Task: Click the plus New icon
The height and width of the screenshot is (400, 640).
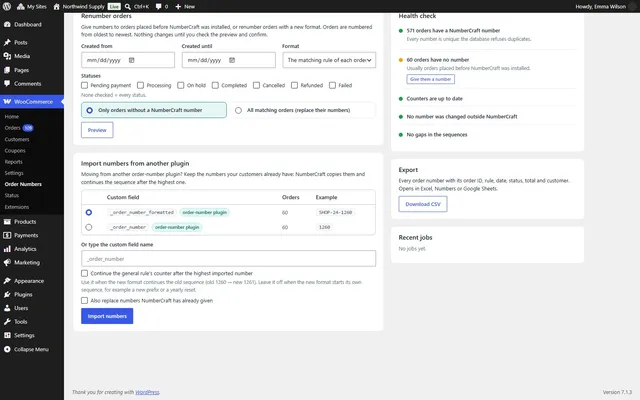Action: click(x=178, y=7)
